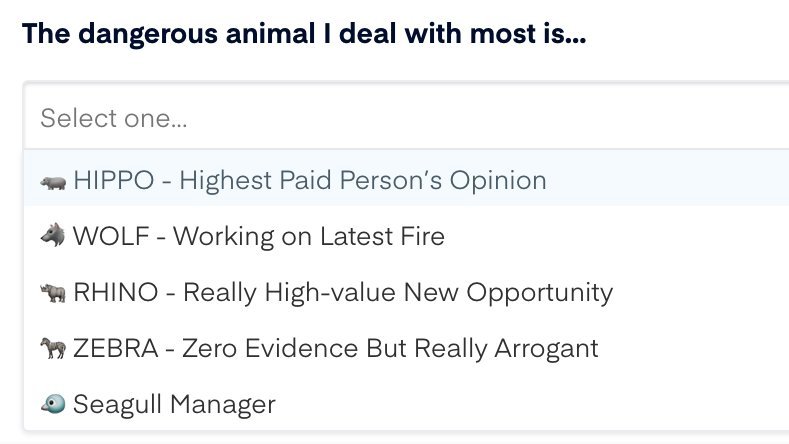Click the seagull emoji icon
Image resolution: width=789 pixels, height=444 pixels.
click(53, 405)
